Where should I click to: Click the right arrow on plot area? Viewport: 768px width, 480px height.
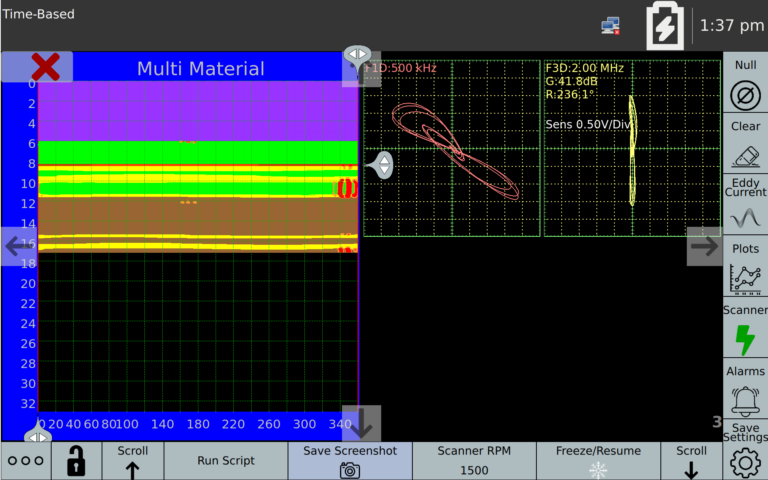(x=705, y=246)
